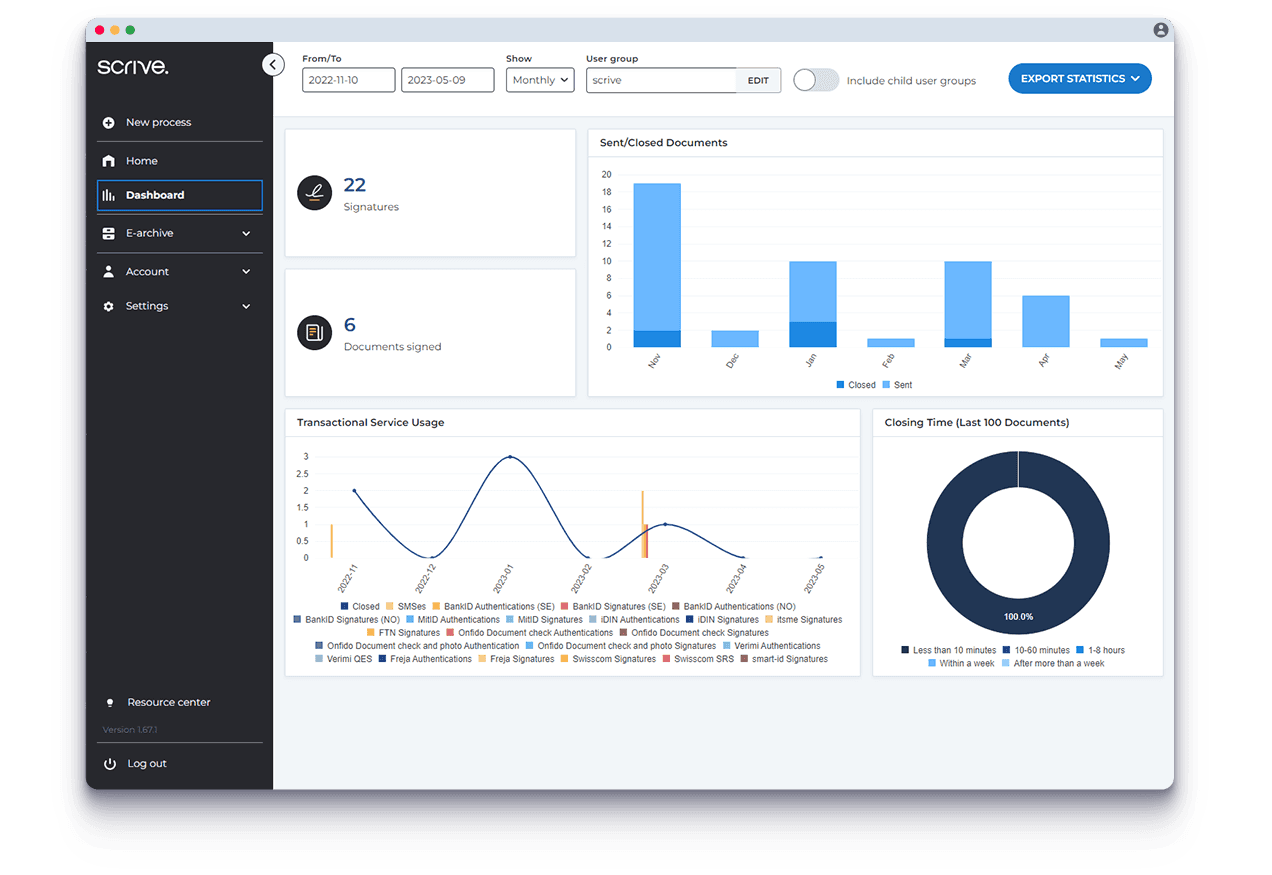The image size is (1272, 875).
Task: Click the Log out power icon
Action: coord(110,763)
